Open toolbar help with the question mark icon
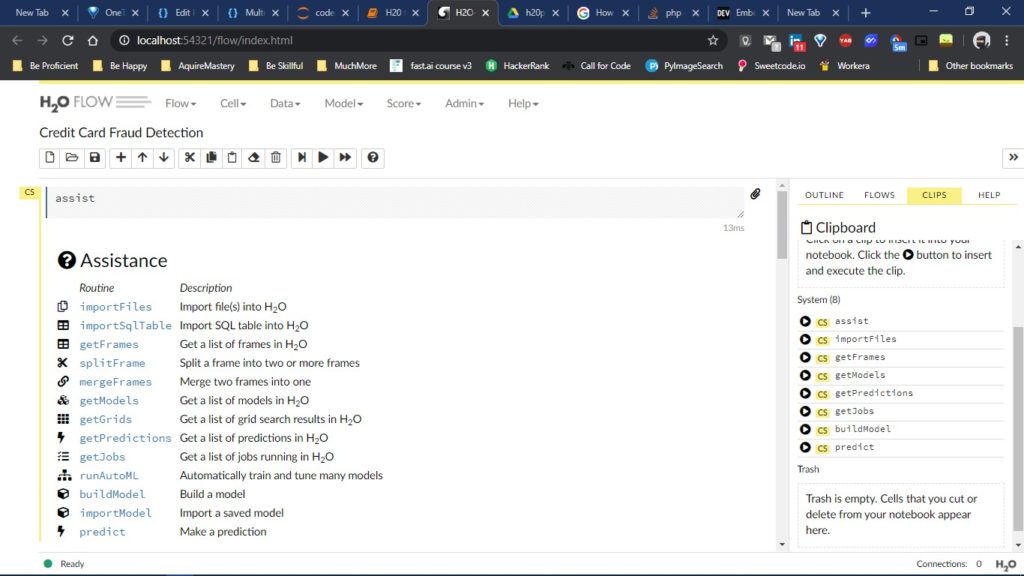The image size is (1024, 576). (372, 157)
